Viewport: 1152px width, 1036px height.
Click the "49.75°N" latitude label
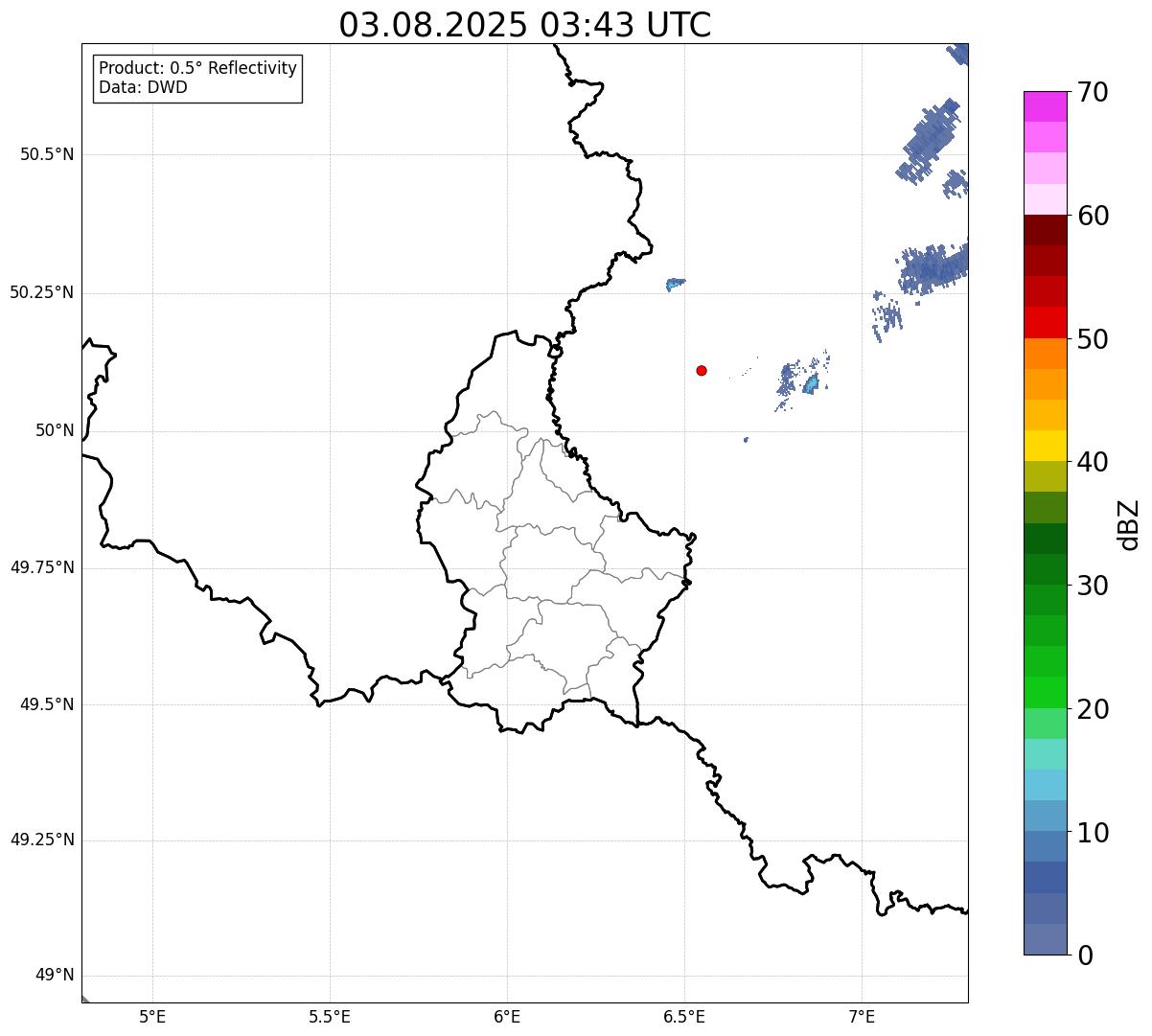[41, 567]
